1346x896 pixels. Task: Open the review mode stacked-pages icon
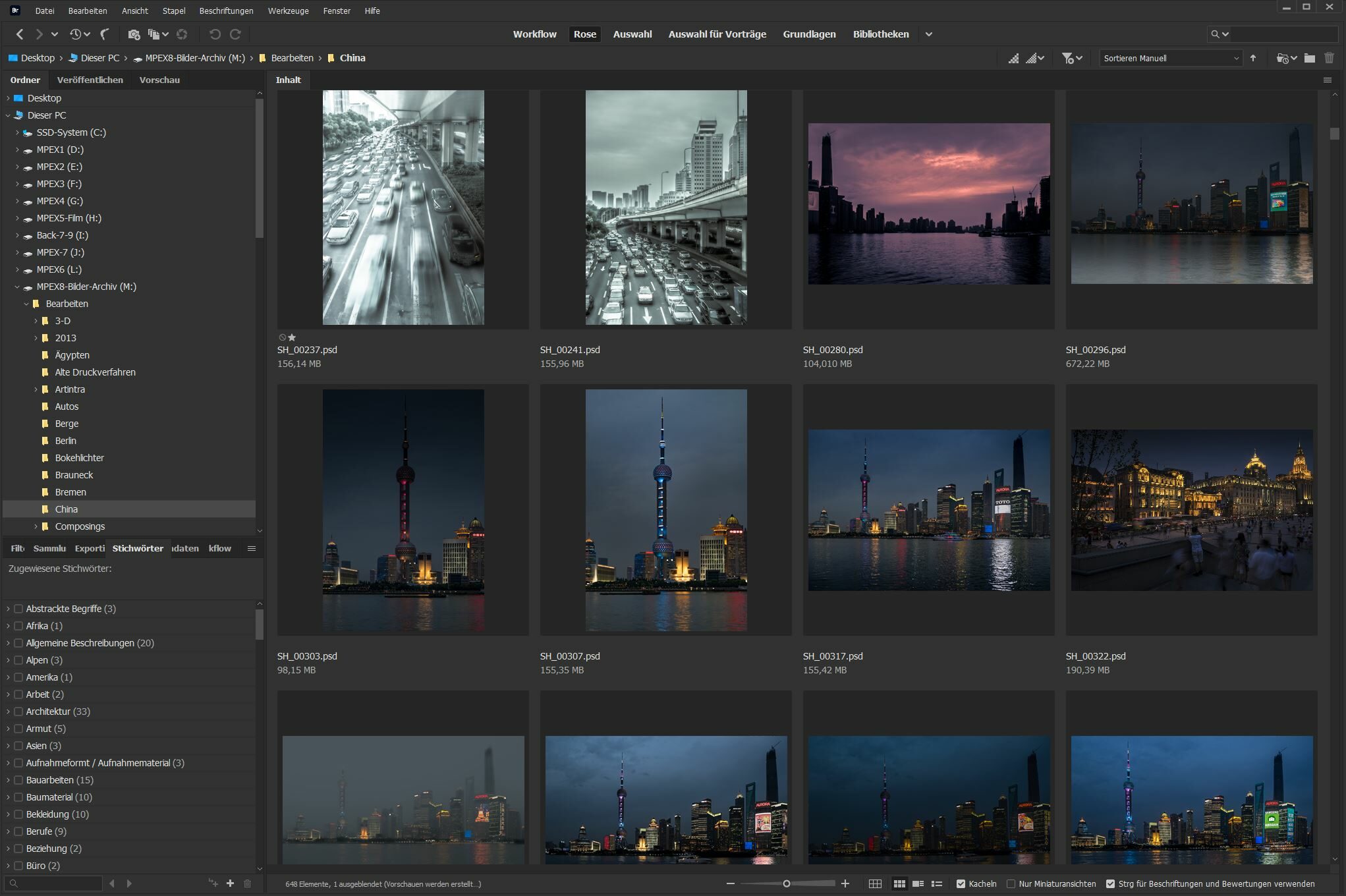[154, 34]
